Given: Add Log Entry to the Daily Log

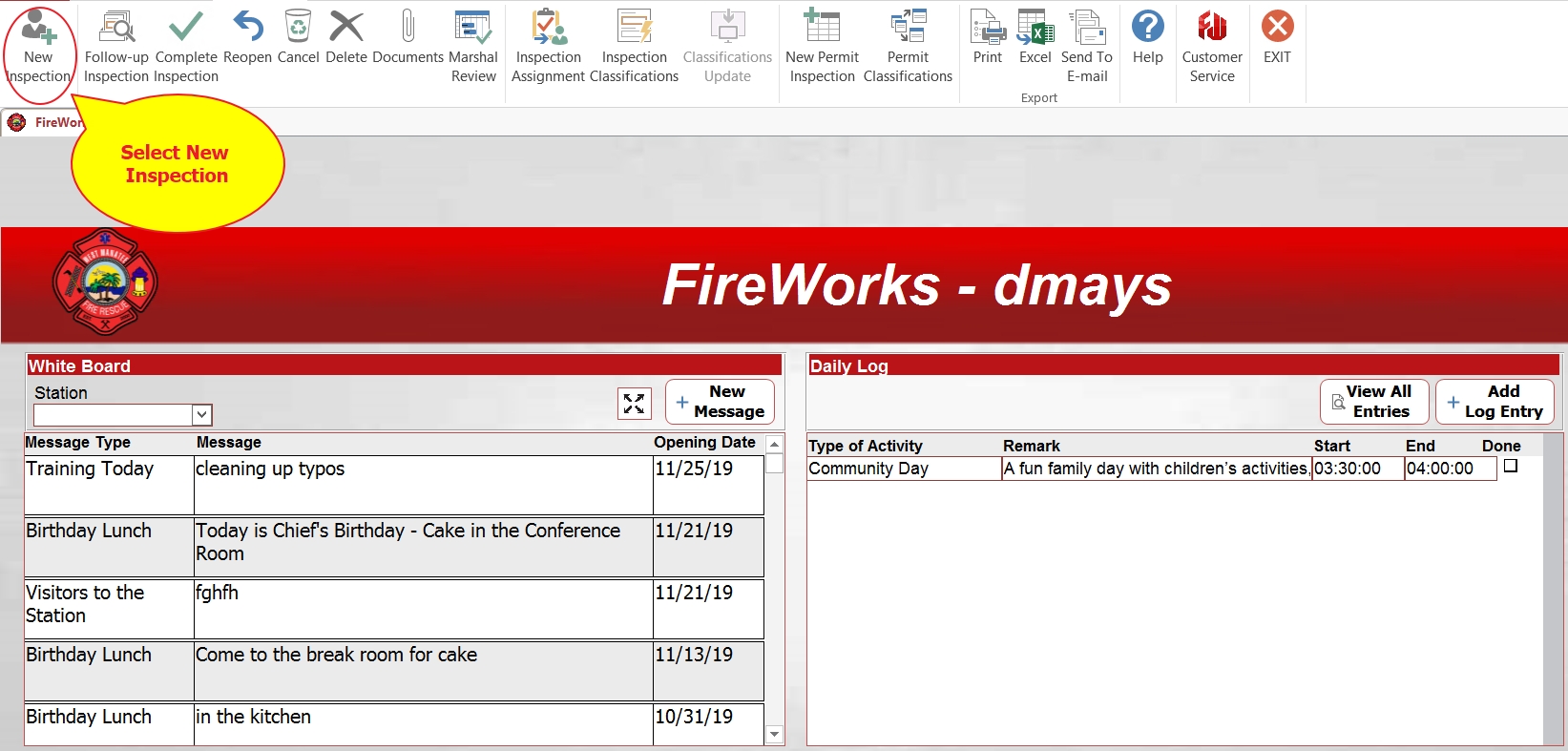Looking at the screenshot, I should [x=1495, y=402].
